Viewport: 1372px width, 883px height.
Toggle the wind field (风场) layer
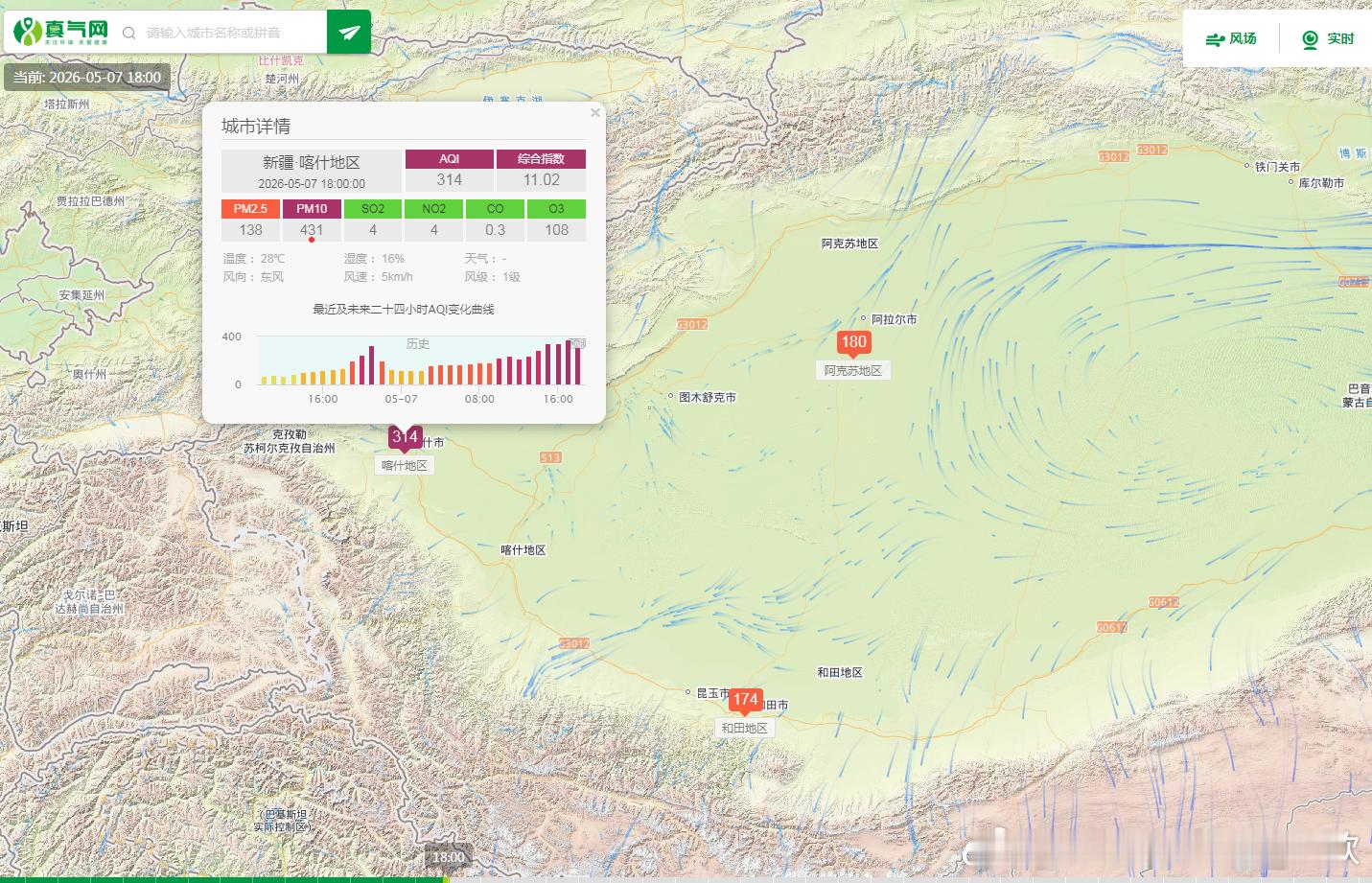click(x=1231, y=38)
